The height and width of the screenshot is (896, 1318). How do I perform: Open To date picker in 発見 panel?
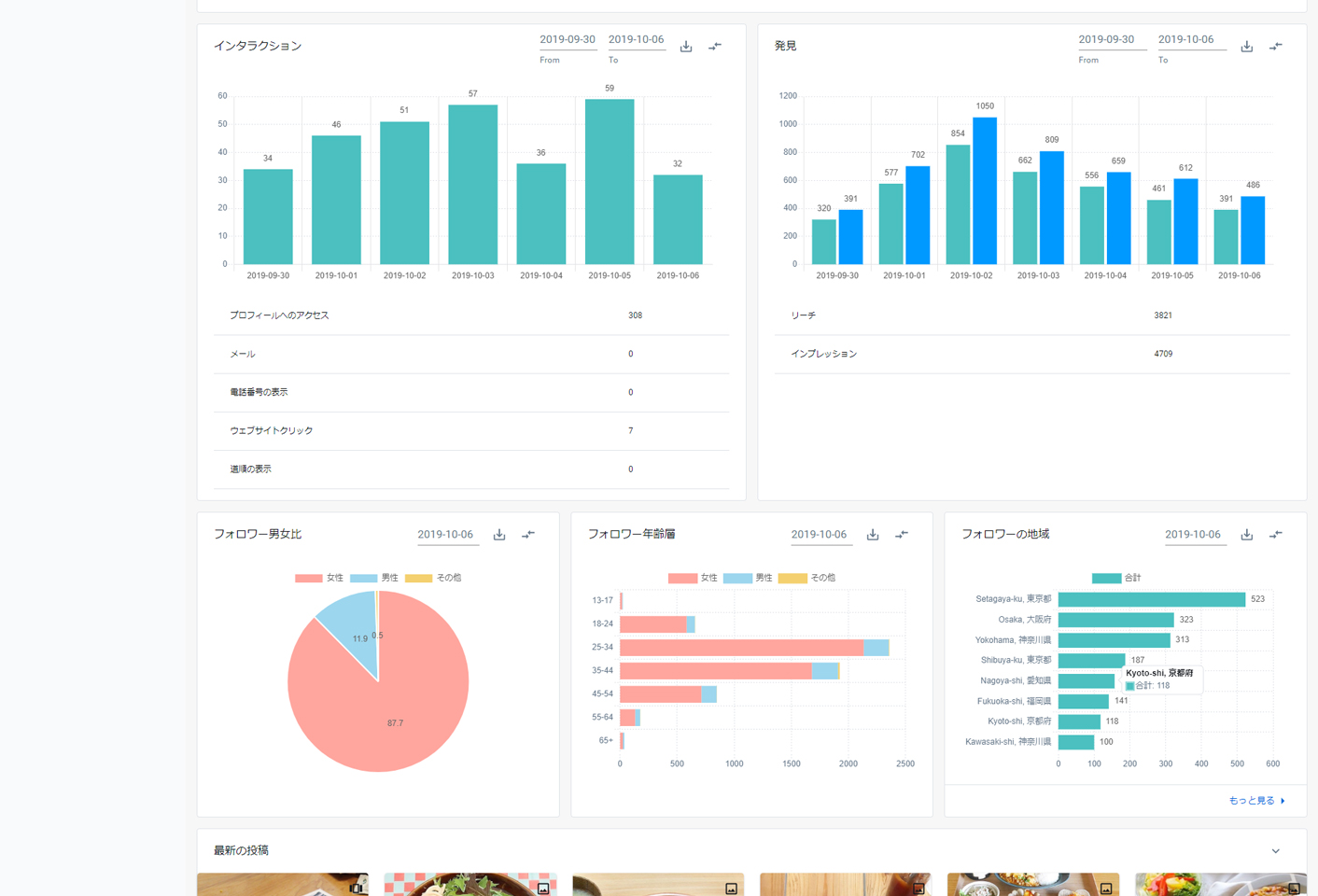coord(1185,40)
